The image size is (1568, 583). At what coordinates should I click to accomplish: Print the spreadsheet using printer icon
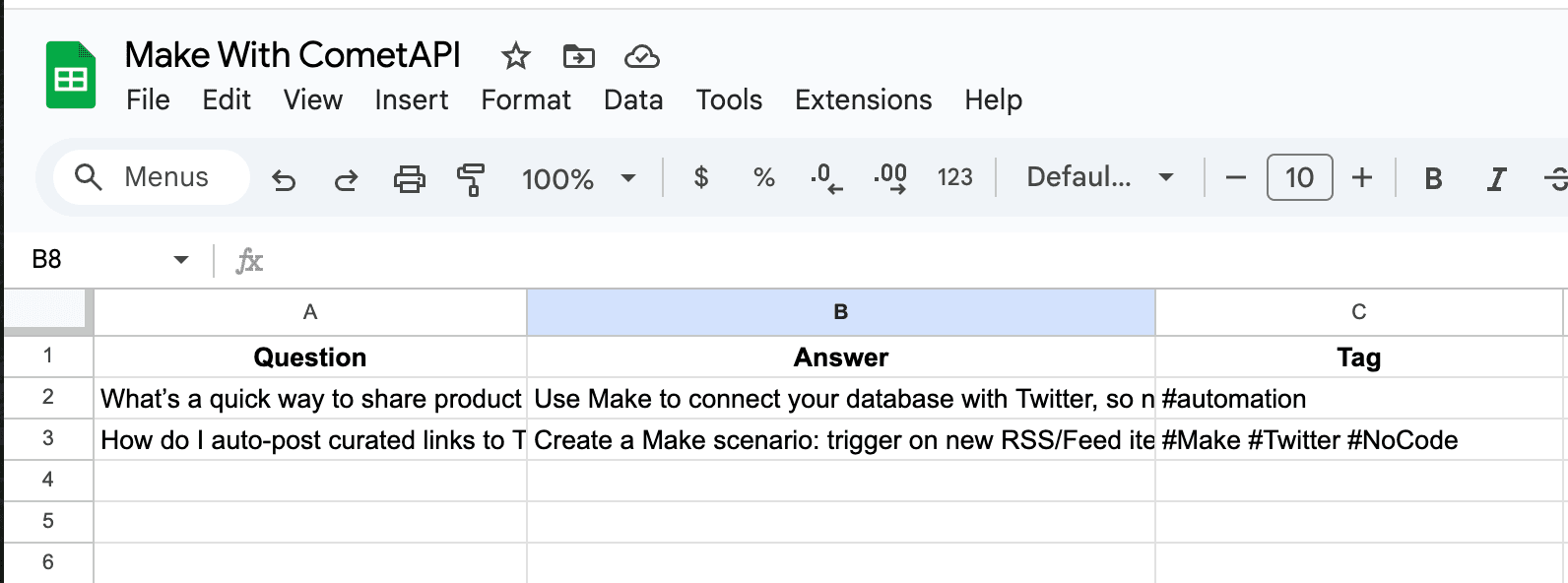pyautogui.click(x=409, y=178)
